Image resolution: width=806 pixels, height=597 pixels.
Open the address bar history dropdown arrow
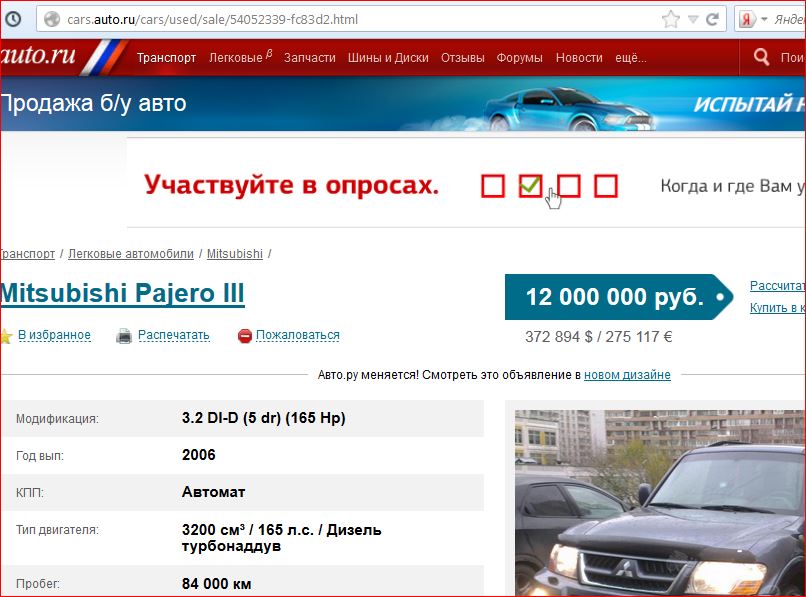coord(692,19)
